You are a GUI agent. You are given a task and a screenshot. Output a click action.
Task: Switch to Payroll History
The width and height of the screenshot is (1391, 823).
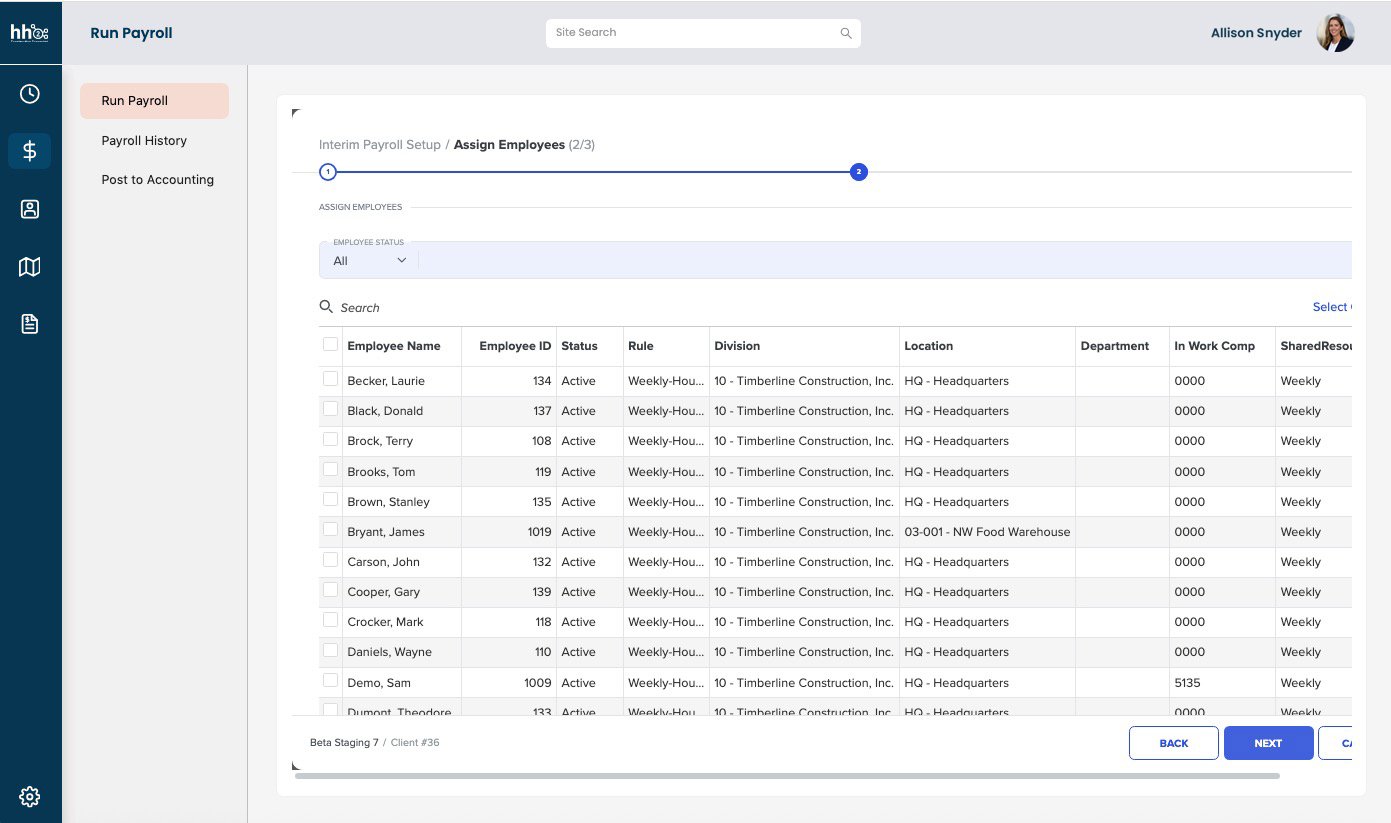pyautogui.click(x=144, y=140)
